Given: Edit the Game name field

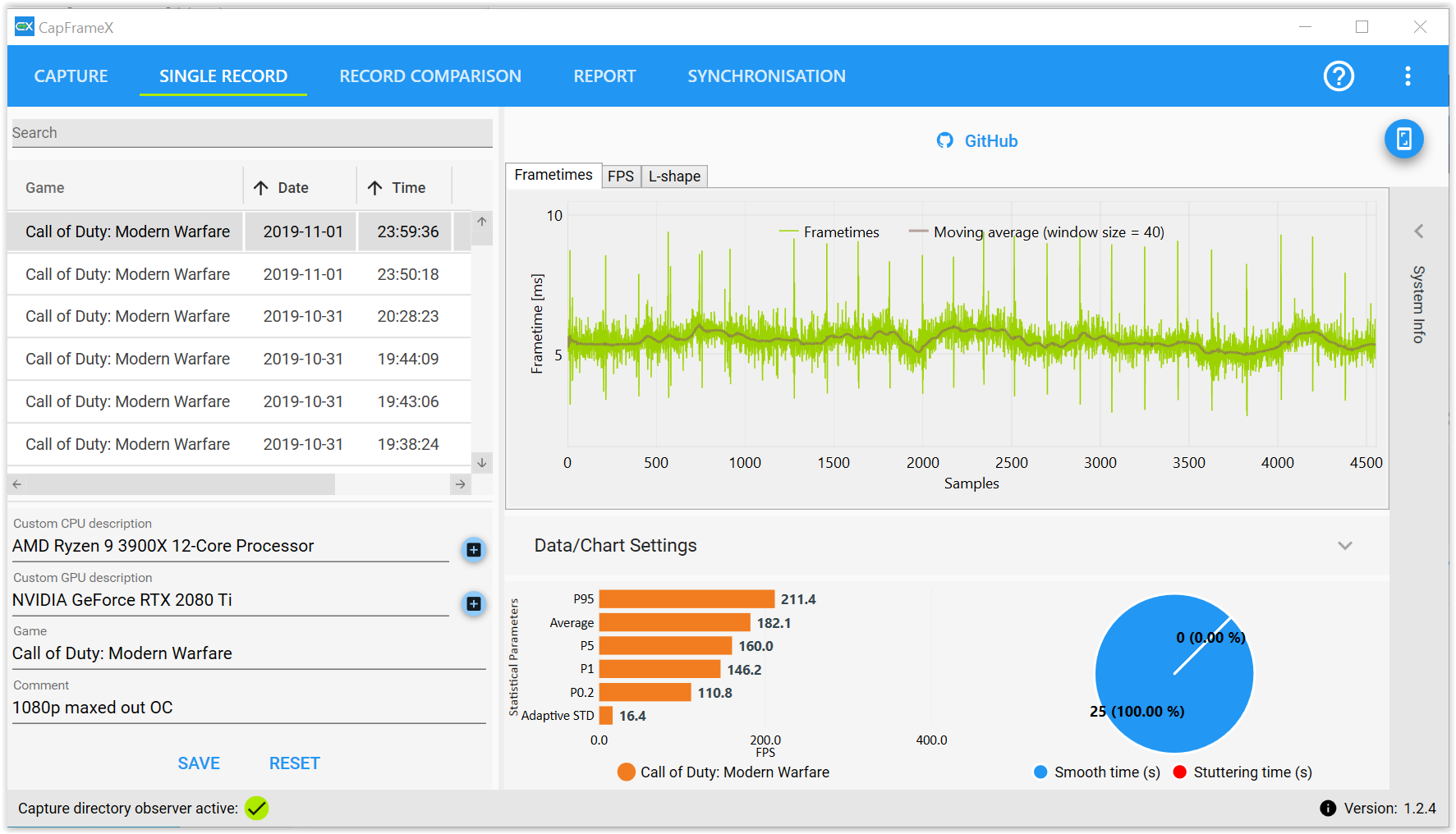Looking at the screenshot, I should tap(249, 653).
